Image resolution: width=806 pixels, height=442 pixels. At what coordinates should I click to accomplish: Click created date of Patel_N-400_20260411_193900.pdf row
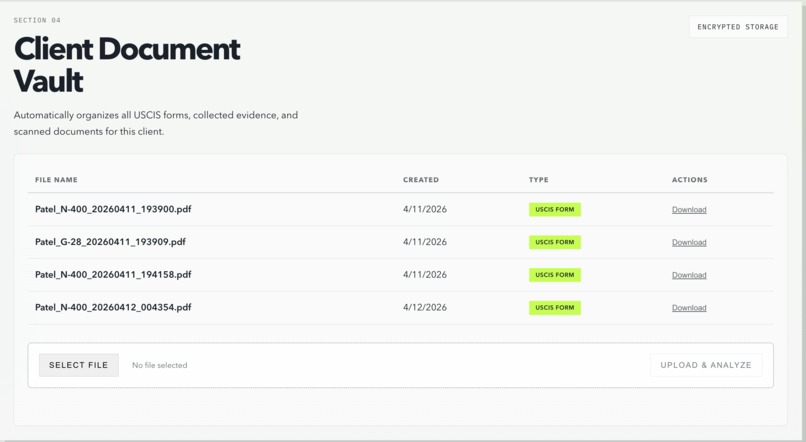click(x=425, y=209)
